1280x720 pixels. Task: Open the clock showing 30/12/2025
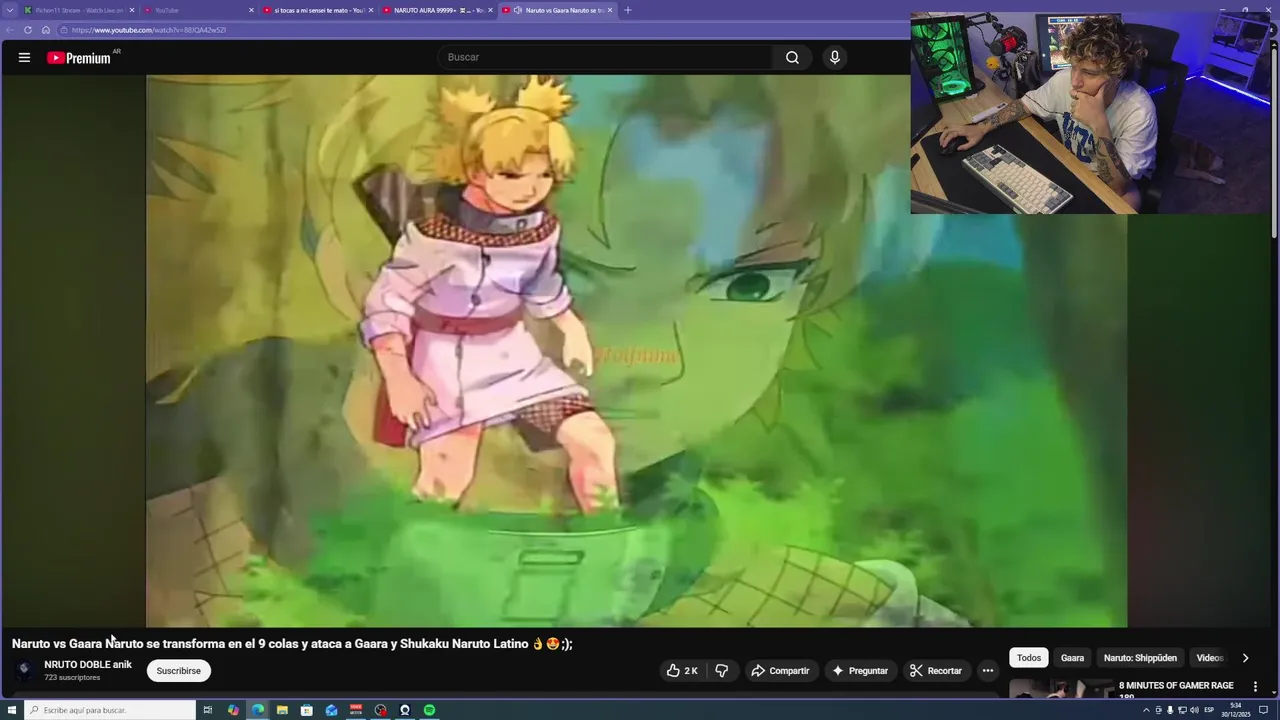pos(1236,710)
